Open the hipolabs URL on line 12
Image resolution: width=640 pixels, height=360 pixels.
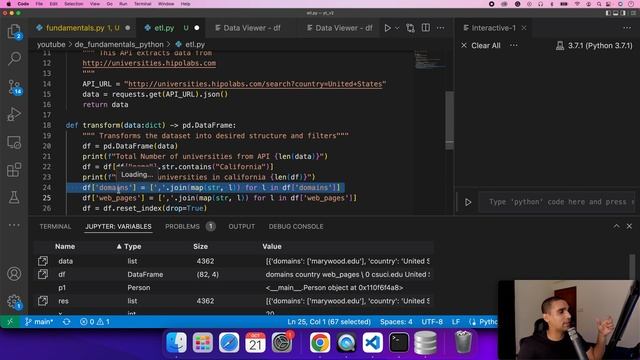pos(149,63)
